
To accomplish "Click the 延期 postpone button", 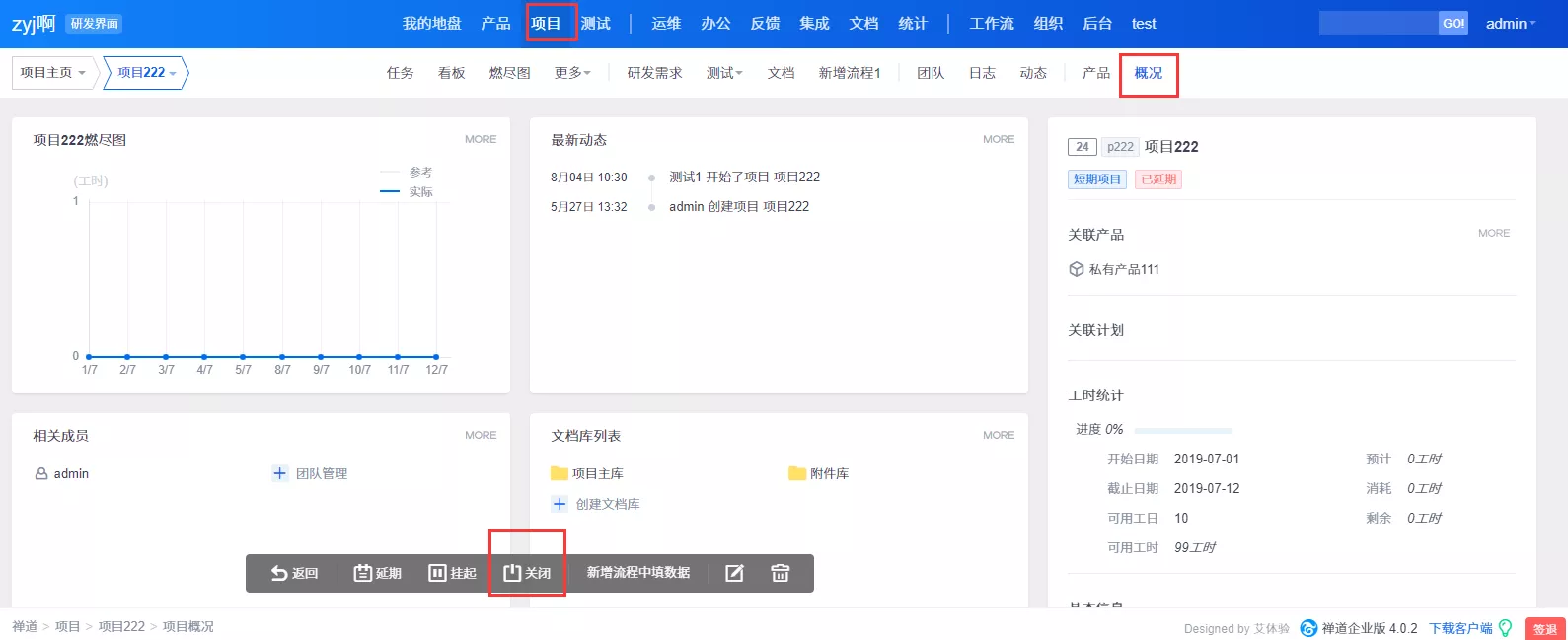I will click(377, 573).
